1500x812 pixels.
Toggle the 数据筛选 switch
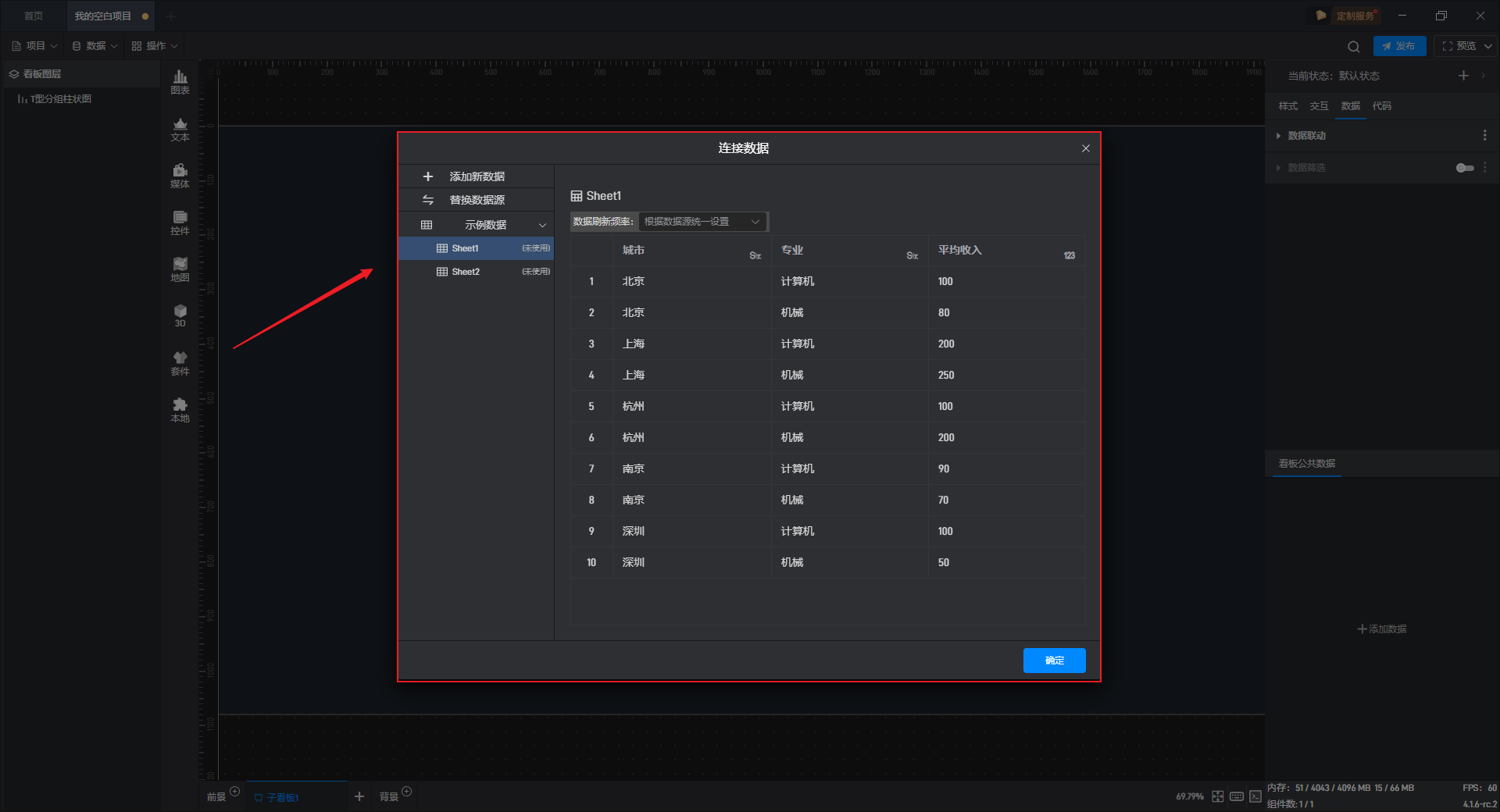point(1465,168)
